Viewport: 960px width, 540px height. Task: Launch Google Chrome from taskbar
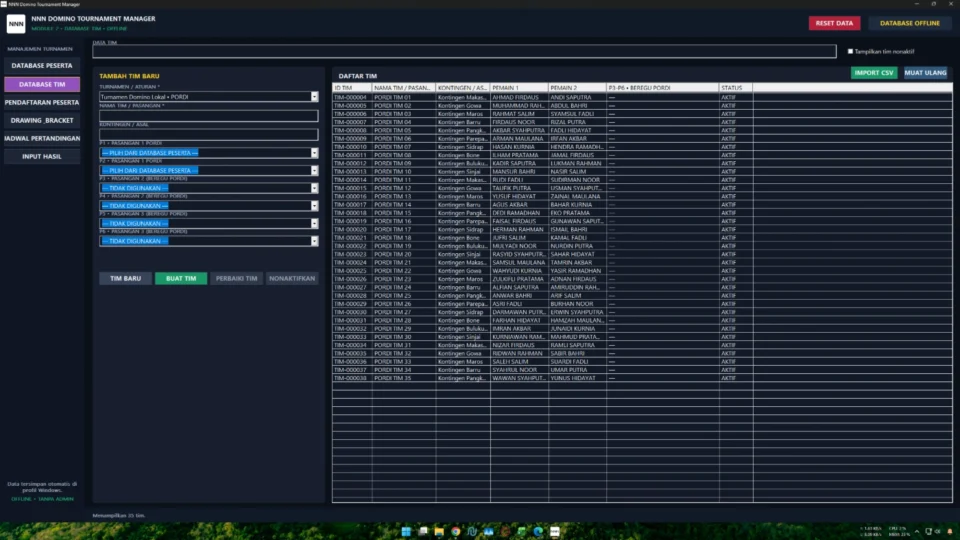(456, 531)
